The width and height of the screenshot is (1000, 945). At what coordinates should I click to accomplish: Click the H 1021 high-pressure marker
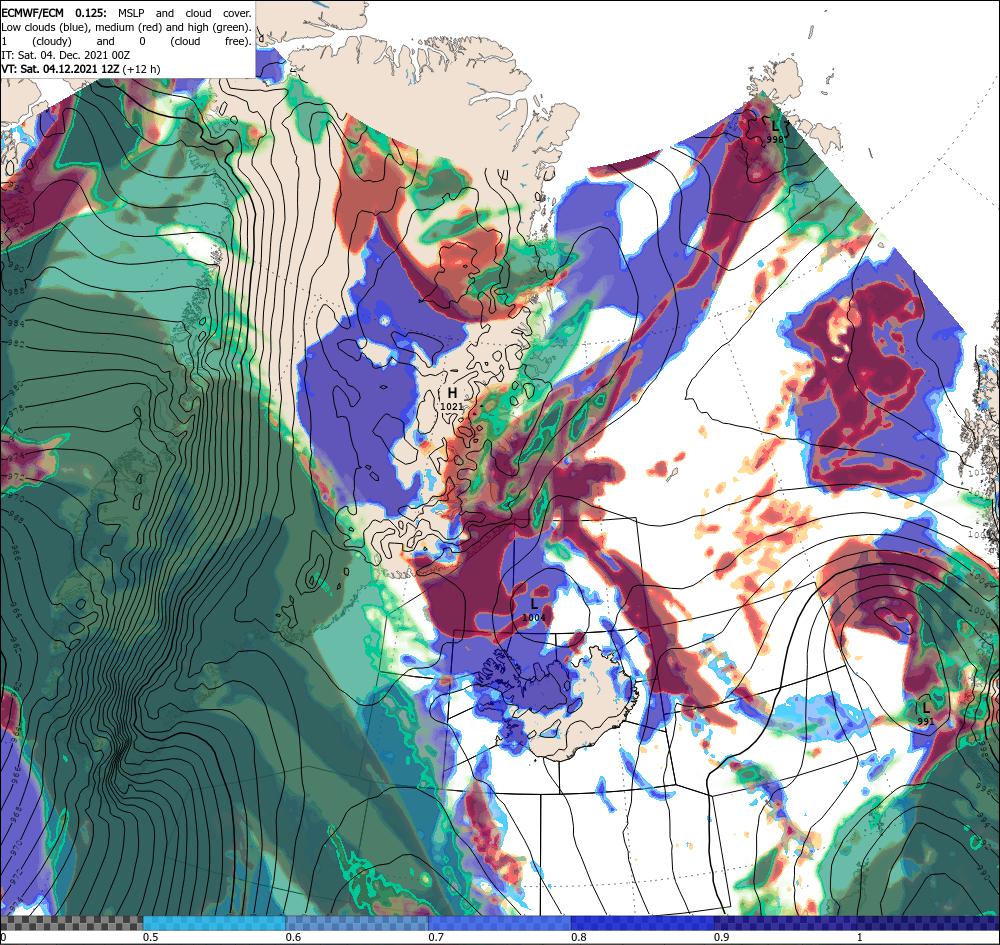452,399
